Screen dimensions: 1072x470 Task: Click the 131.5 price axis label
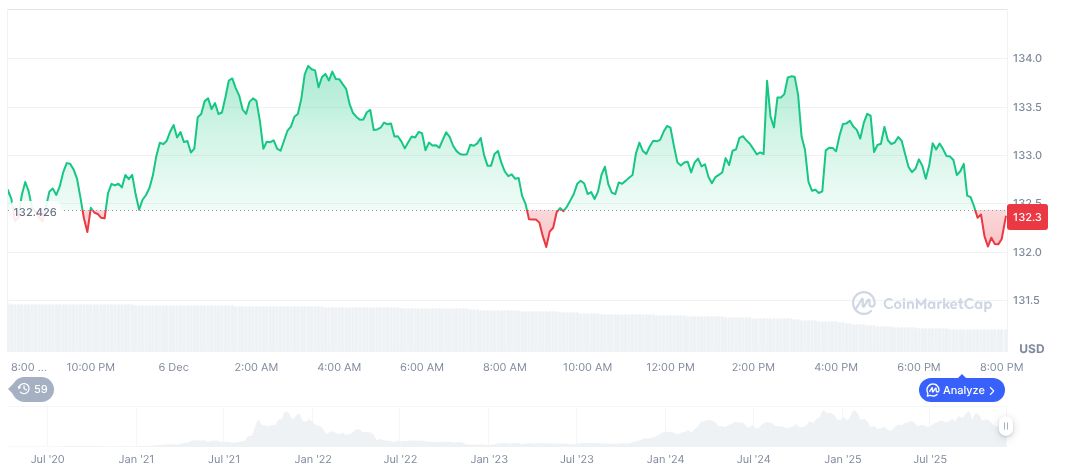[1027, 300]
